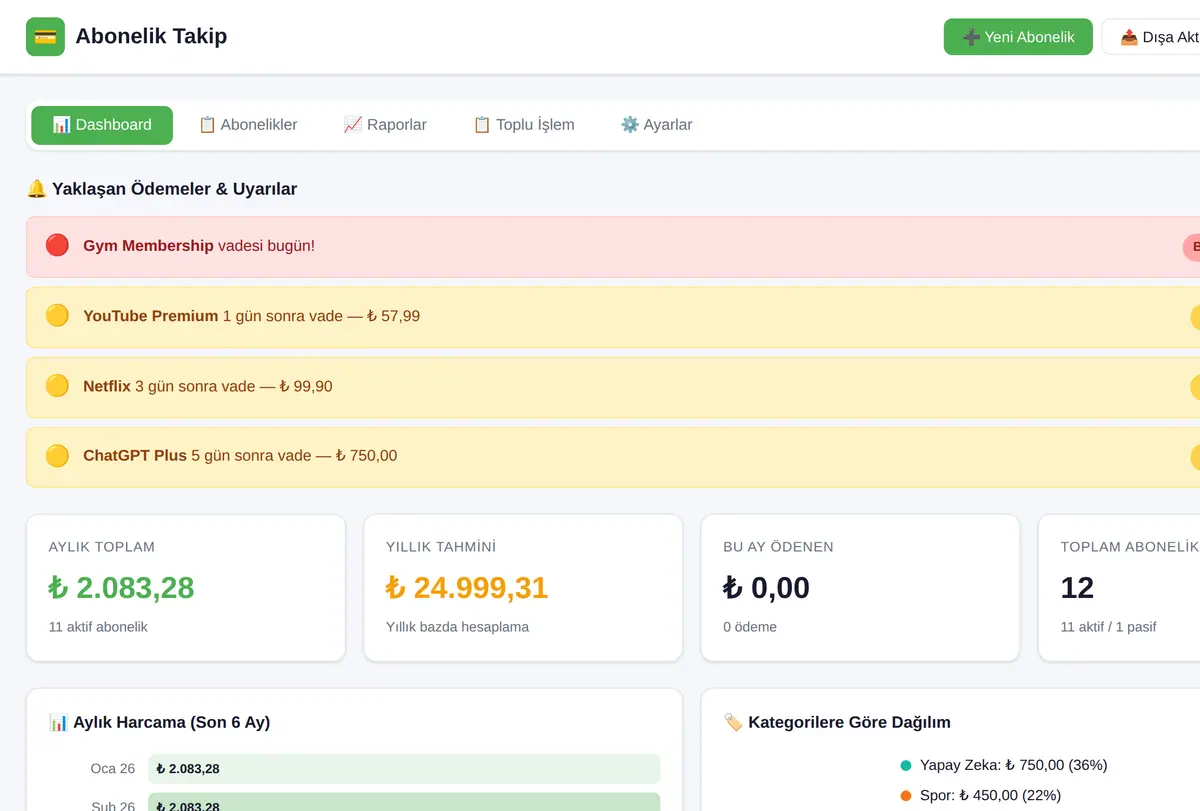1200x811 pixels.
Task: Click the bell icon near Yaklaşan Ödemeler
Action: (37, 188)
